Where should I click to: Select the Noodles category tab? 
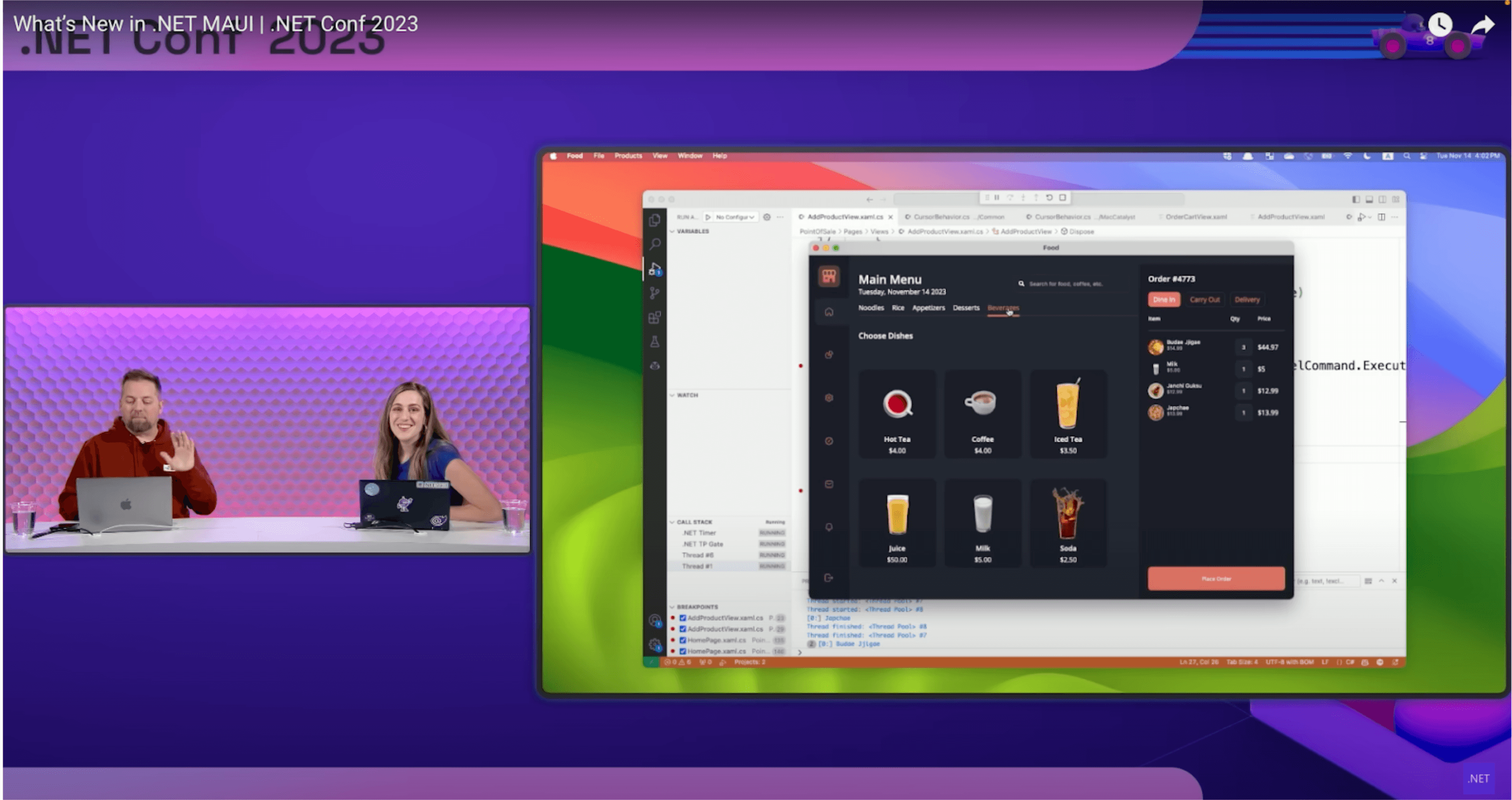click(x=871, y=308)
